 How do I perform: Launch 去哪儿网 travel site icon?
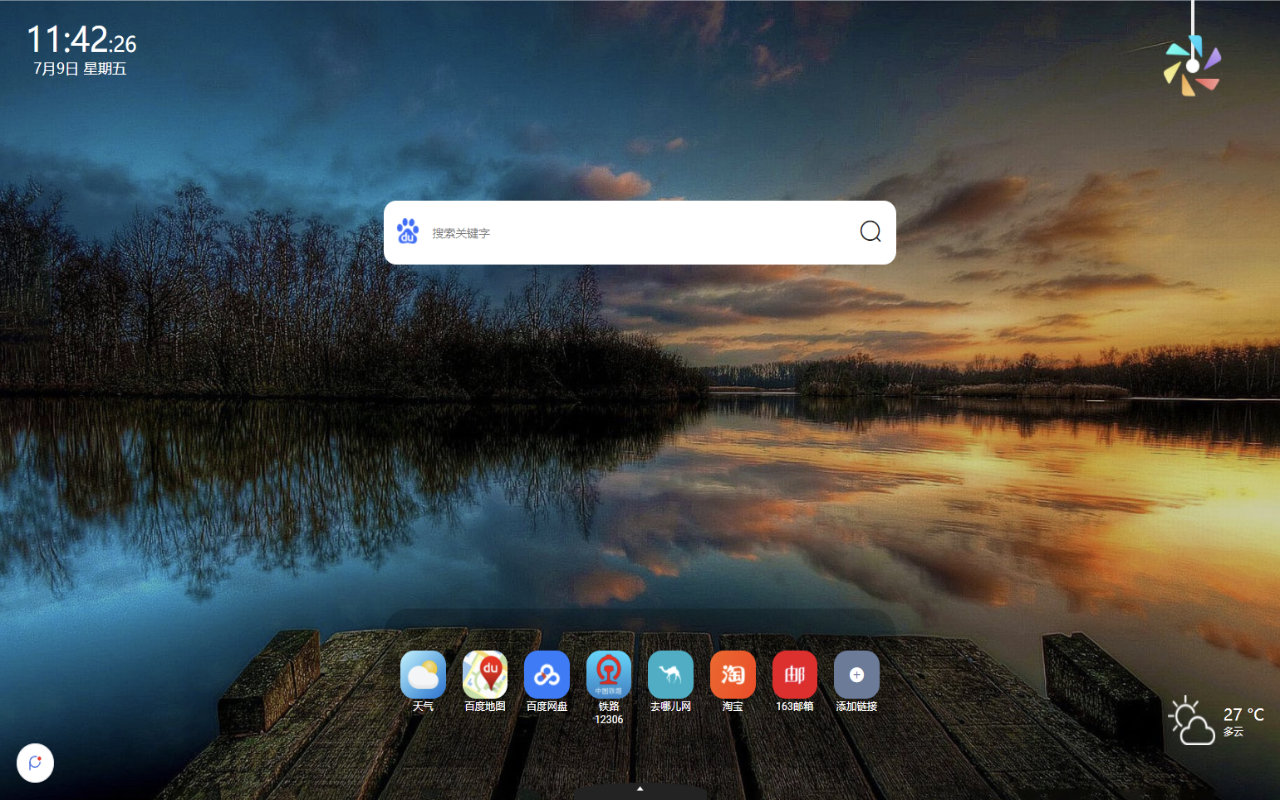(671, 676)
